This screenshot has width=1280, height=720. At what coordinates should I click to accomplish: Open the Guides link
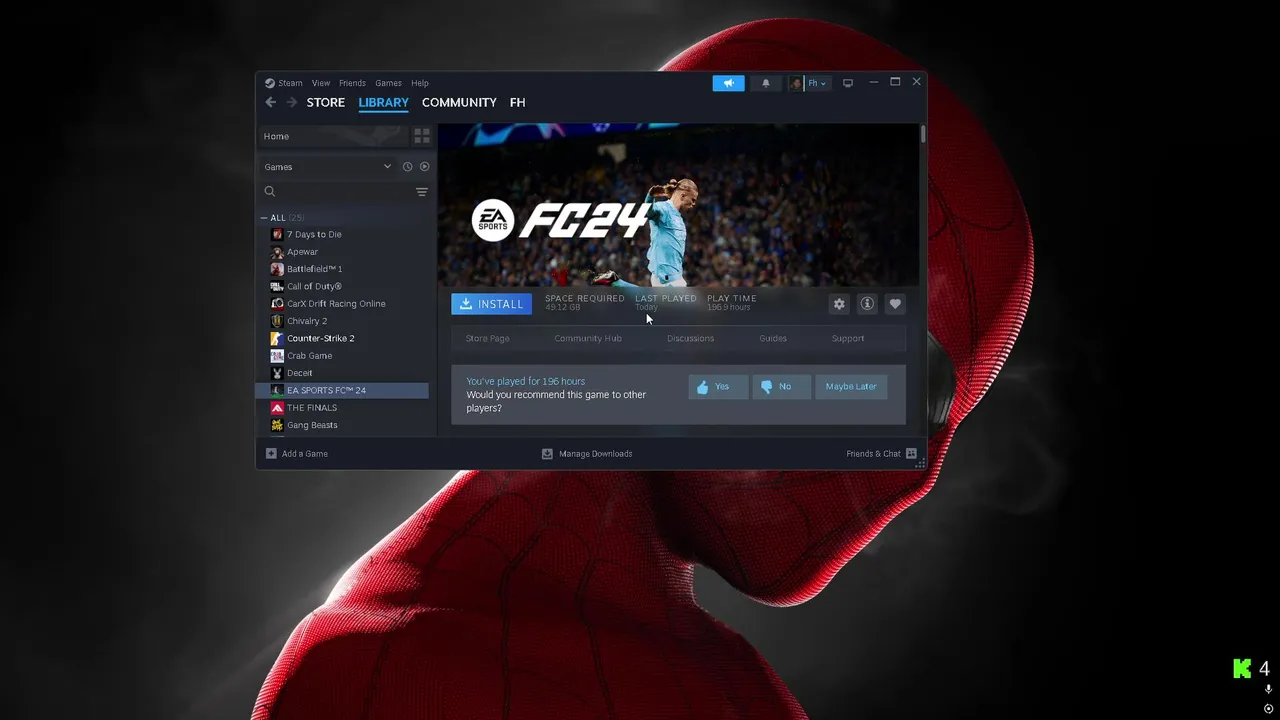(773, 338)
